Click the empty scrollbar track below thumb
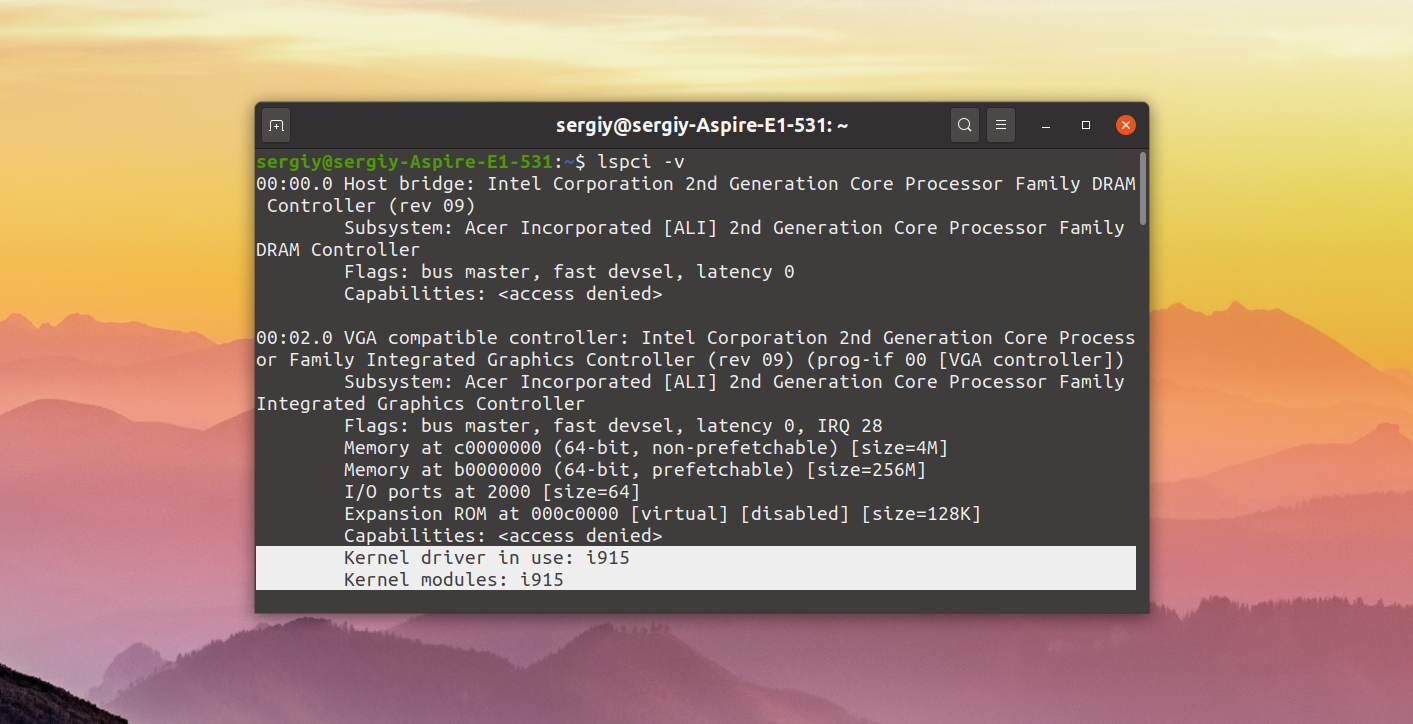 [x=1142, y=410]
